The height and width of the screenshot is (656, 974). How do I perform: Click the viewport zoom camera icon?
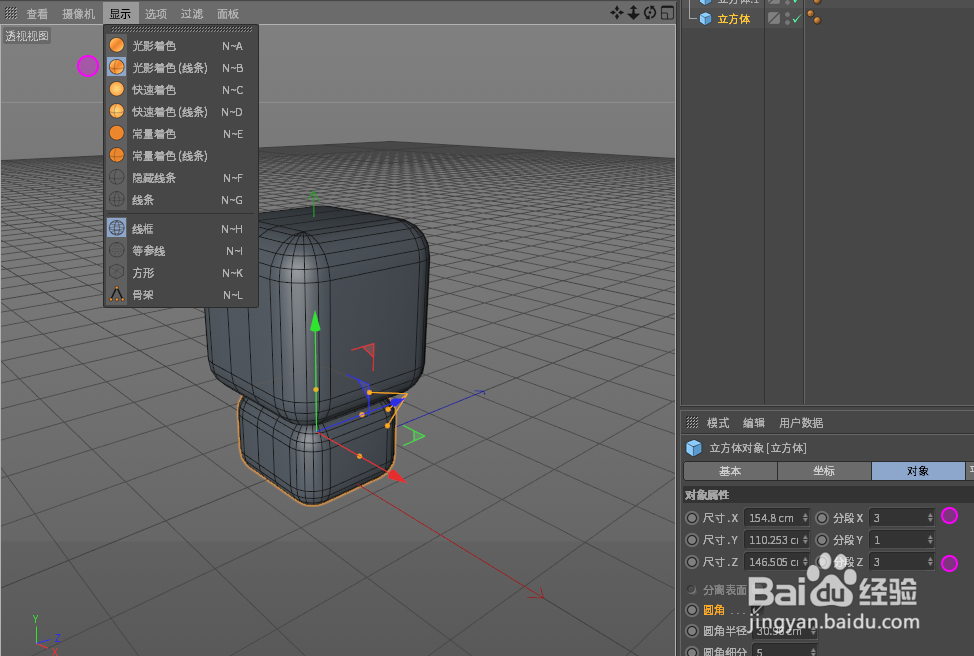633,13
